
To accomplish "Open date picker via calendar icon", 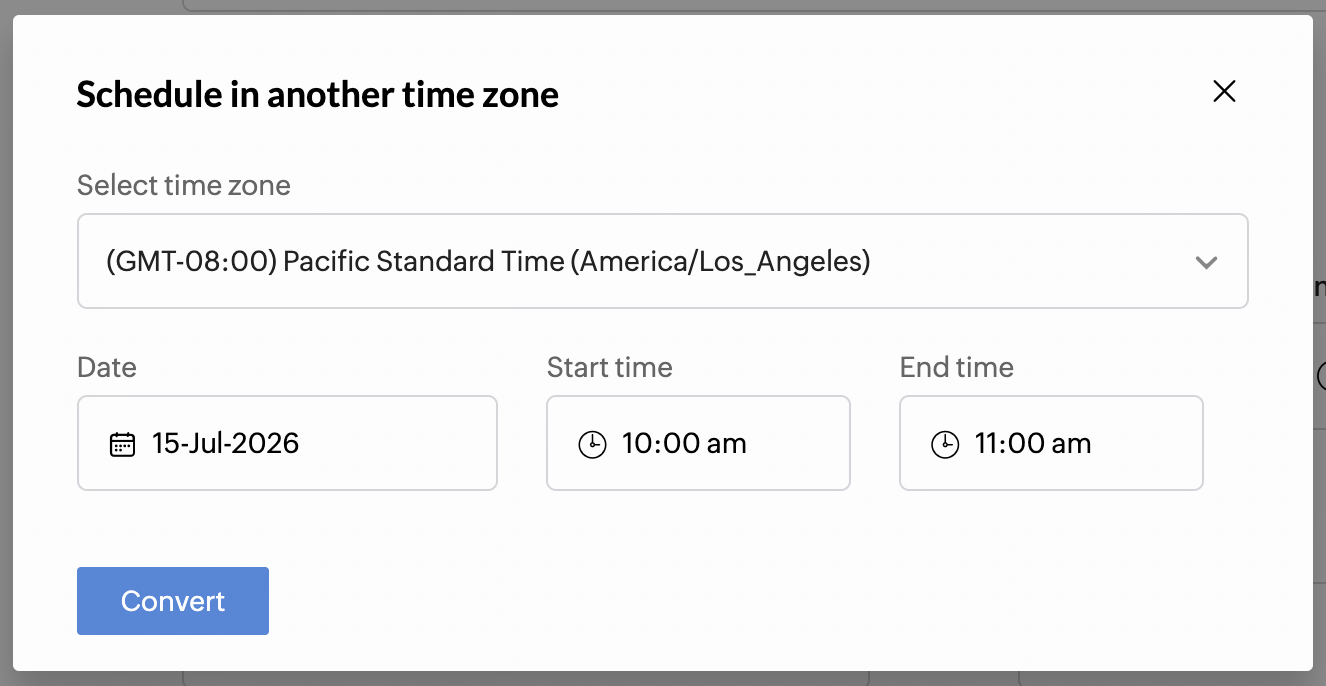I will click(x=122, y=444).
